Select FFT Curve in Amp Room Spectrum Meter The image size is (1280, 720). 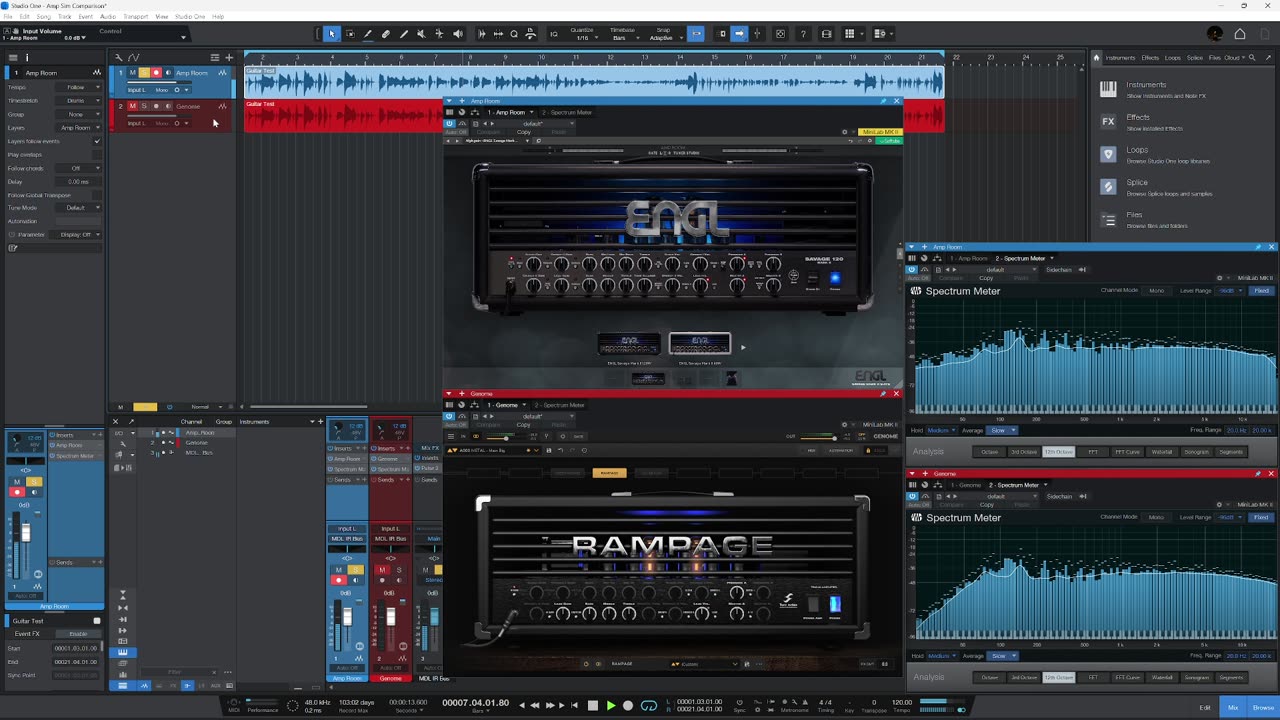point(1127,452)
